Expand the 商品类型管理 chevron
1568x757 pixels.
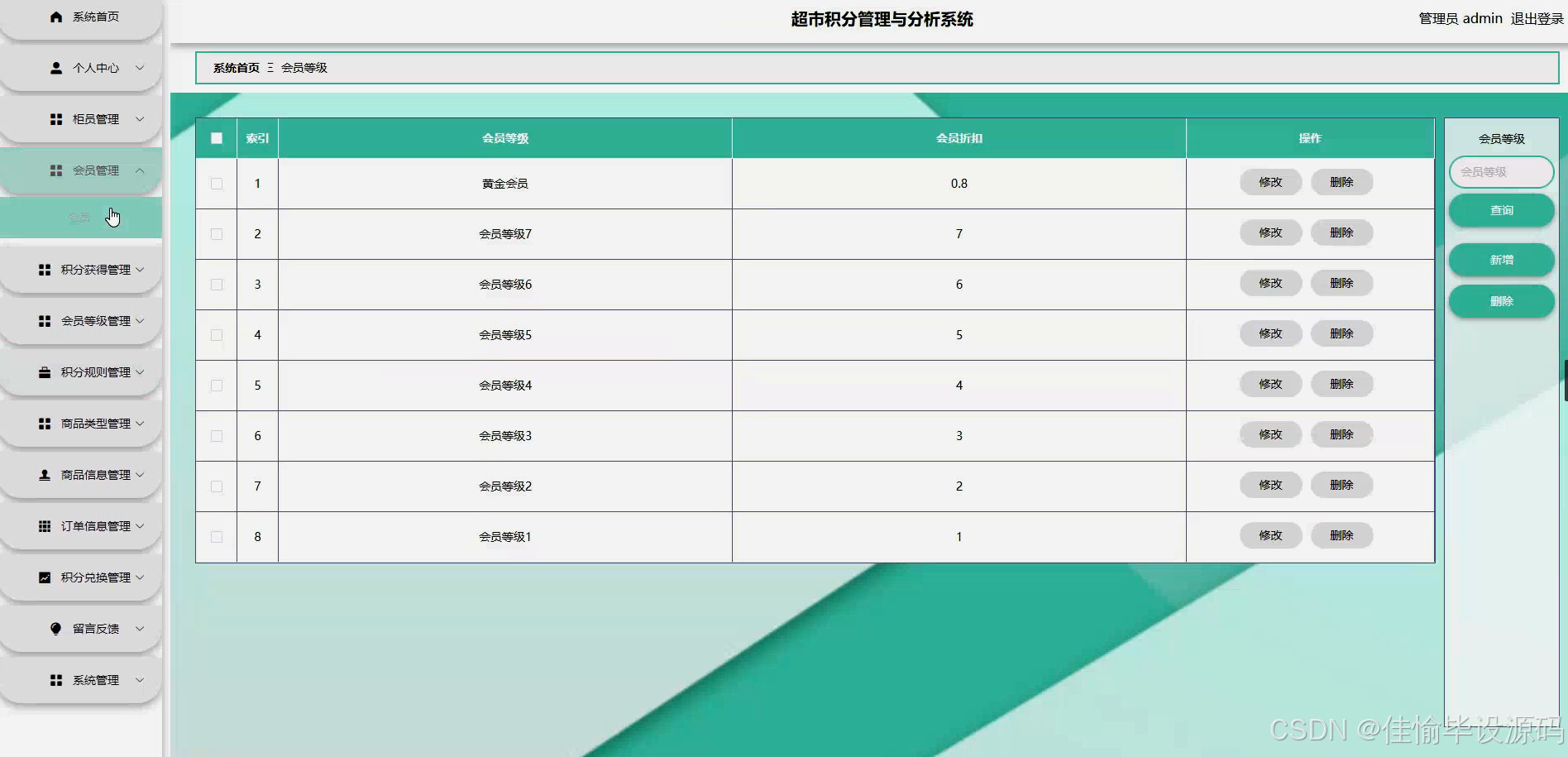[x=140, y=424]
